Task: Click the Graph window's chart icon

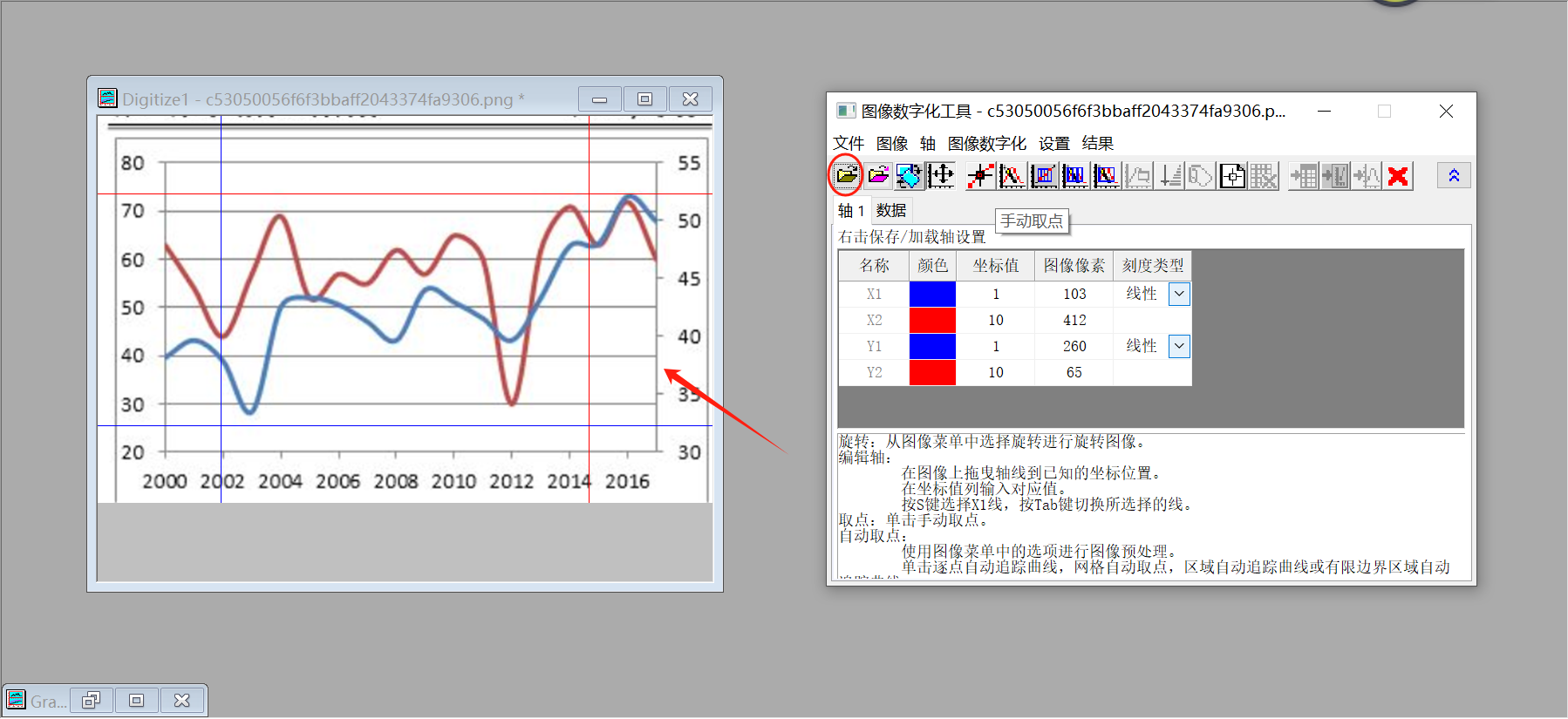Action: click(x=16, y=700)
